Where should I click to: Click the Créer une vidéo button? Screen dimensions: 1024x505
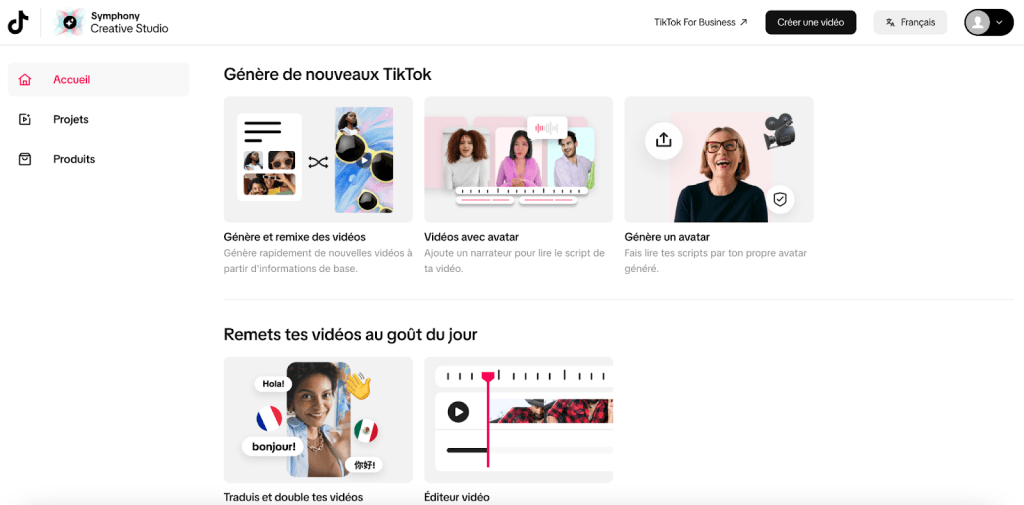pos(810,22)
